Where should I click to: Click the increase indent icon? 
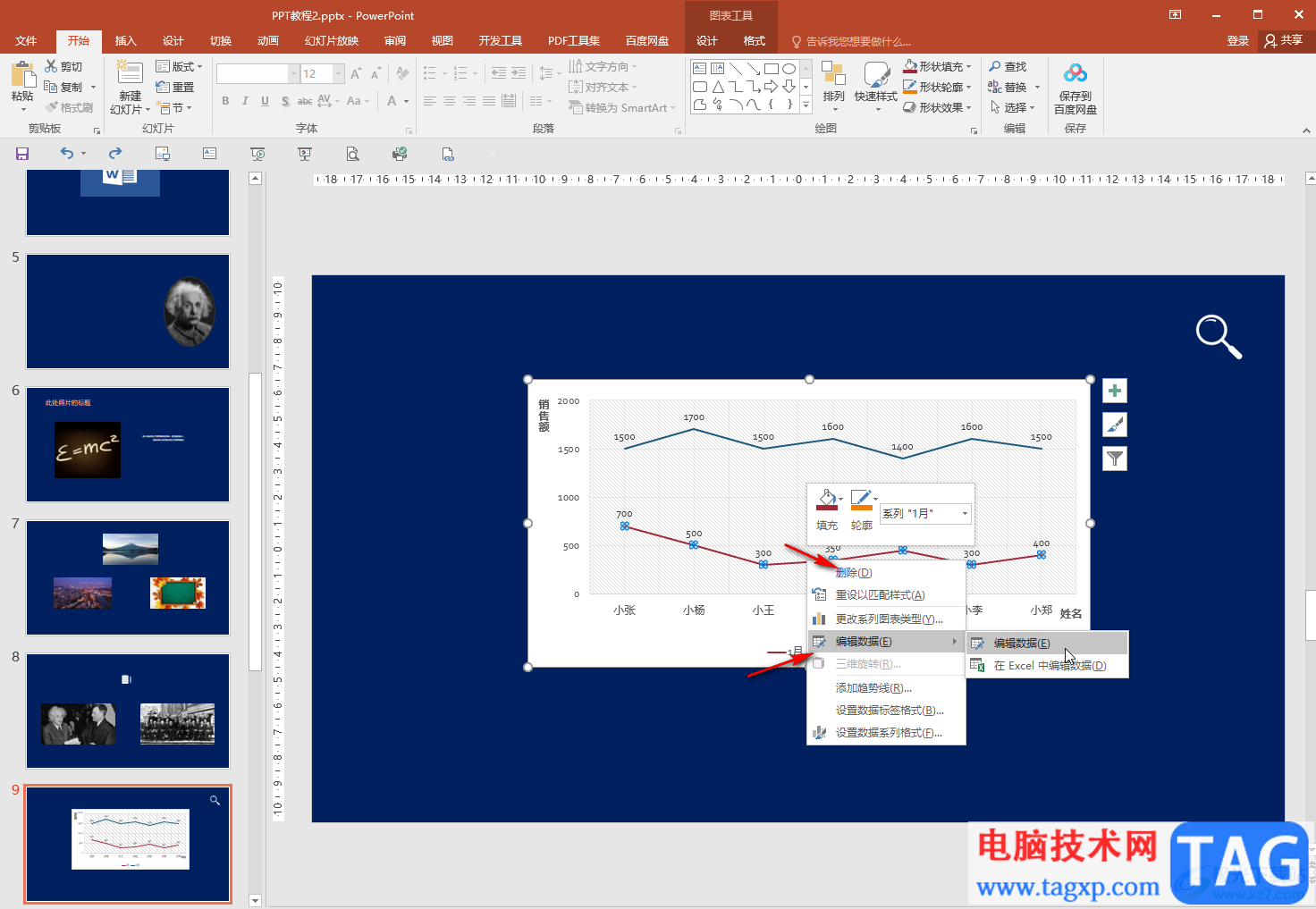(x=519, y=74)
